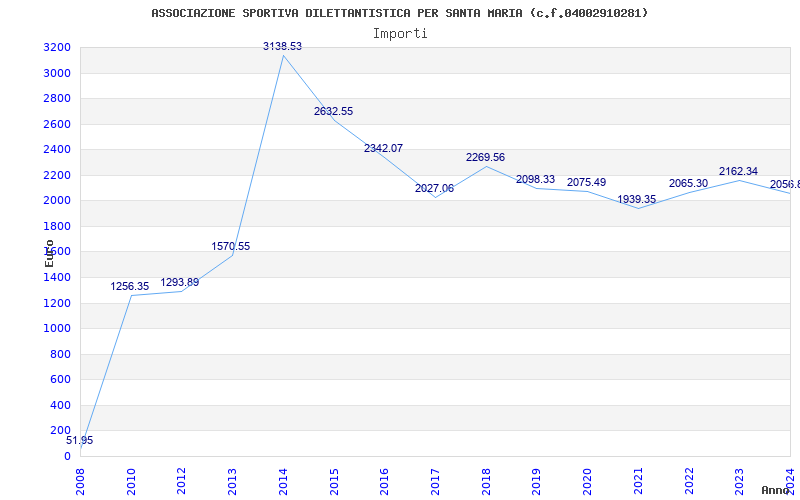Select the 2020 year tick label
Viewport: 800px width, 500px height.
pyautogui.click(x=587, y=482)
